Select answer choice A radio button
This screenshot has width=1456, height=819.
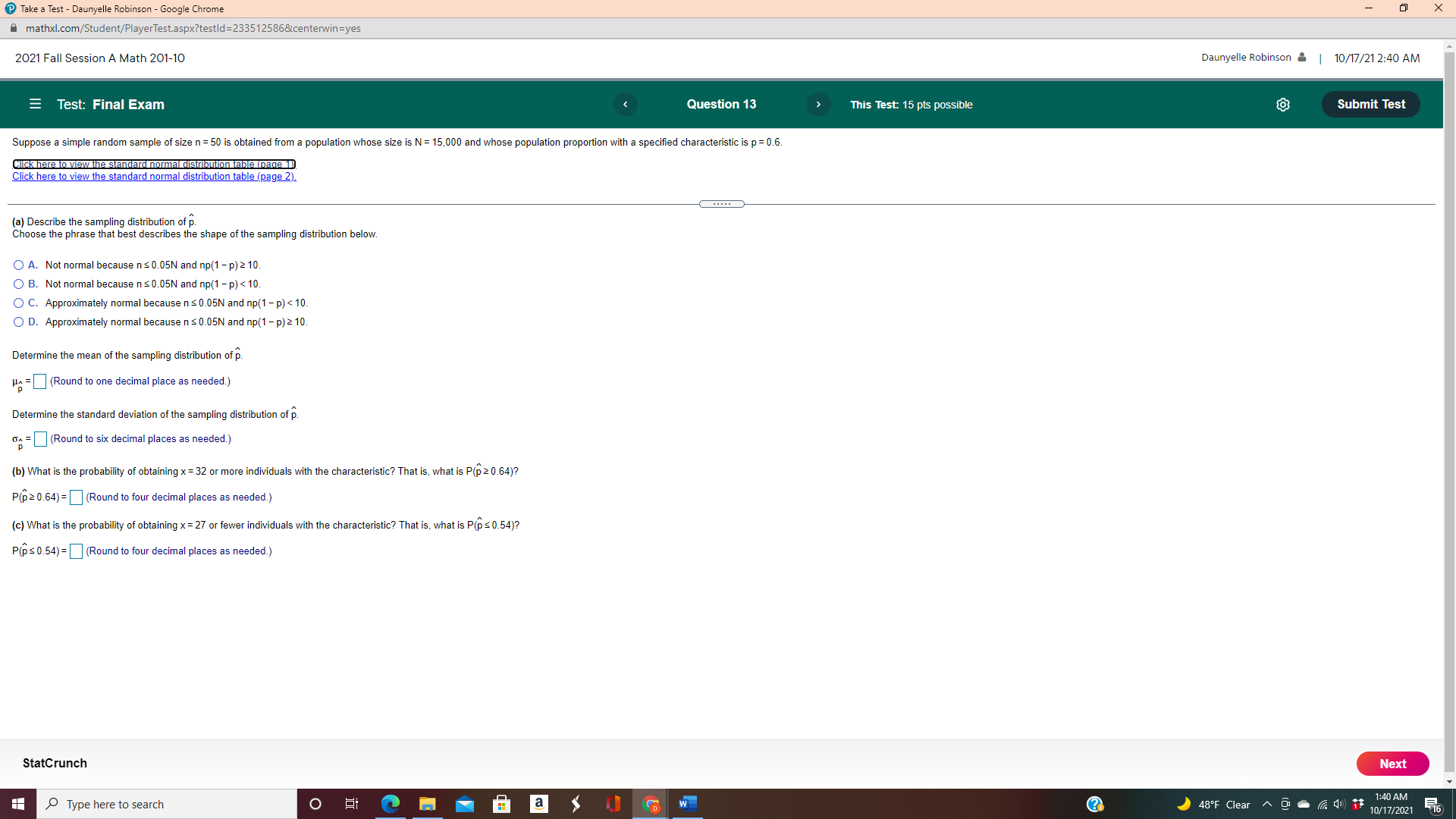pos(17,265)
